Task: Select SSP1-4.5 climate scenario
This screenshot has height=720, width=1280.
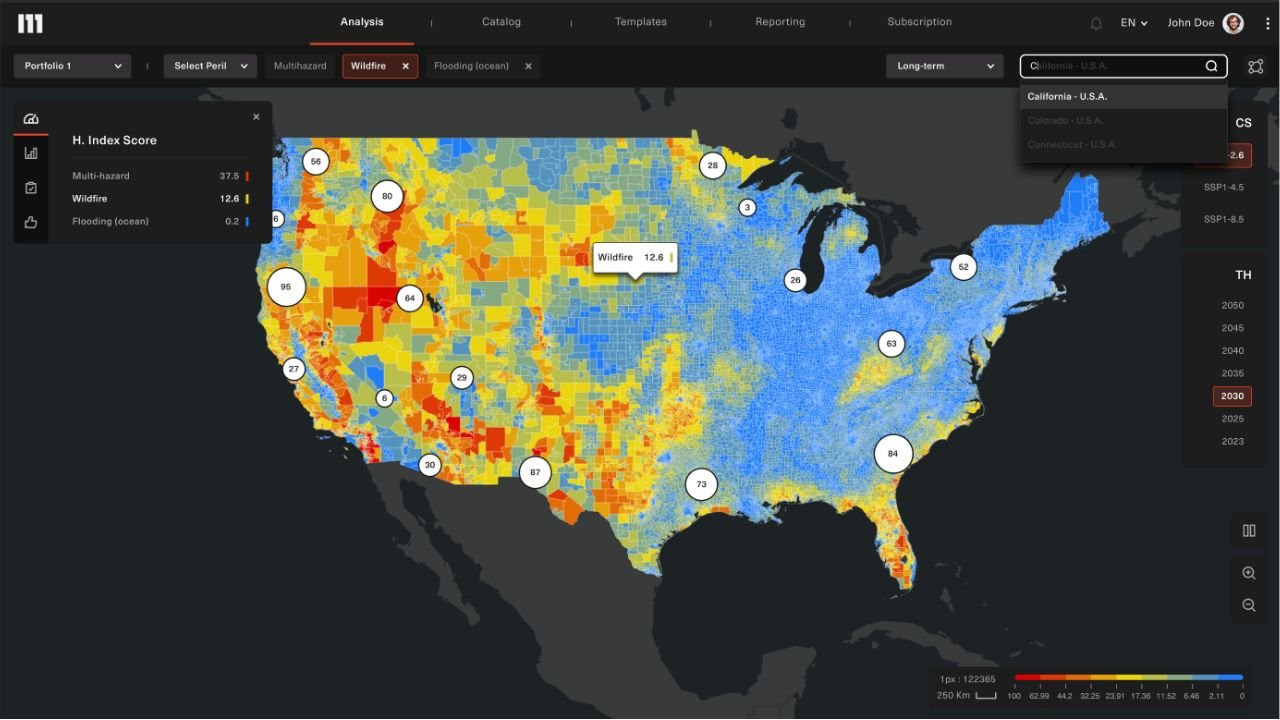Action: coord(1223,188)
